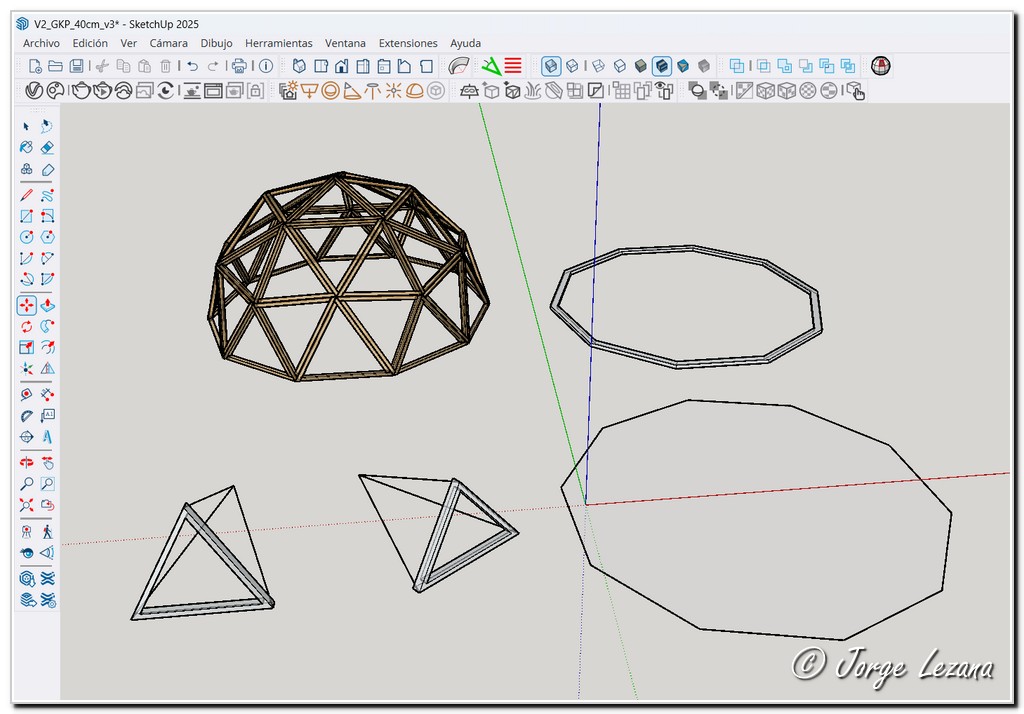Choose the Orbit camera tool
Image resolution: width=1024 pixels, height=714 pixels.
(x=26, y=463)
